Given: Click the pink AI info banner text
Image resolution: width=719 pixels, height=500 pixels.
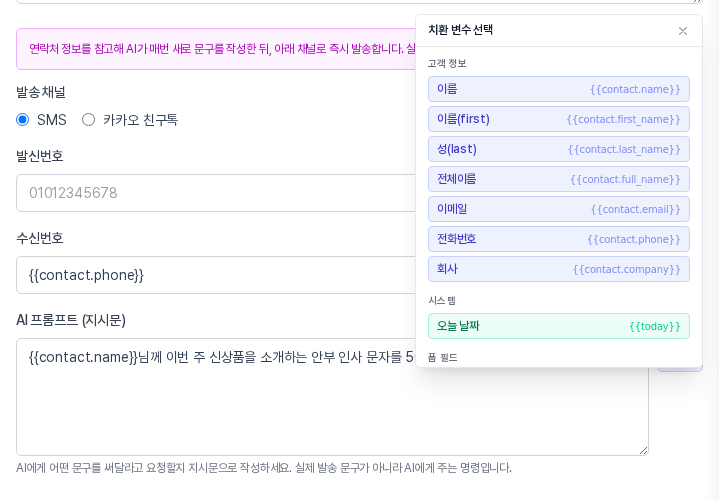Looking at the screenshot, I should click(x=222, y=49).
